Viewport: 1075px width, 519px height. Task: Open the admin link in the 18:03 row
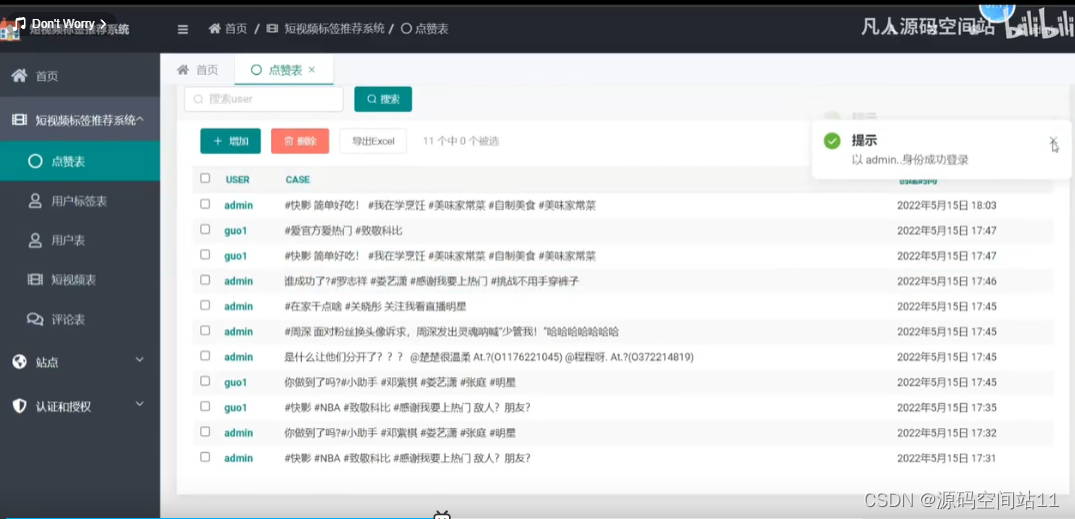[239, 205]
